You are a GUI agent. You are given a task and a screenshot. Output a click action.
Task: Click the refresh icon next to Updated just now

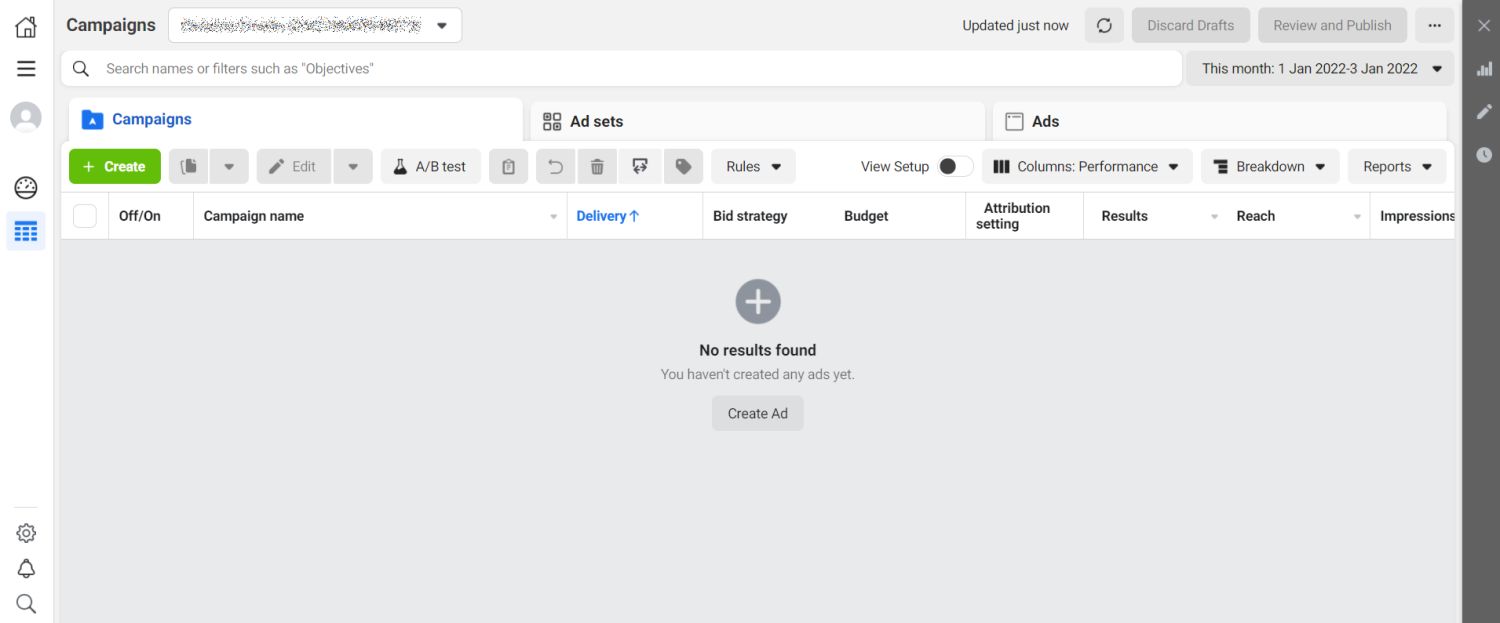point(1104,25)
